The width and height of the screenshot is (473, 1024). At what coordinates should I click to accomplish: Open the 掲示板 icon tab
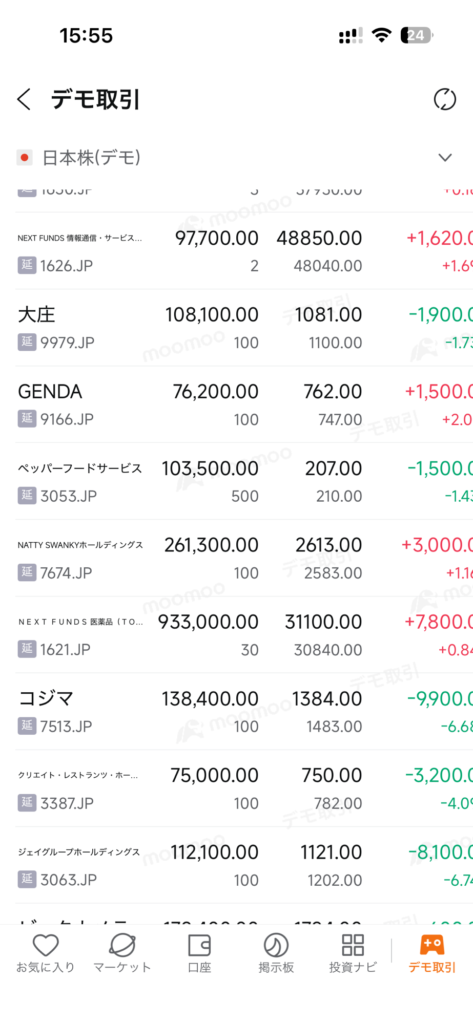pyautogui.click(x=276, y=954)
